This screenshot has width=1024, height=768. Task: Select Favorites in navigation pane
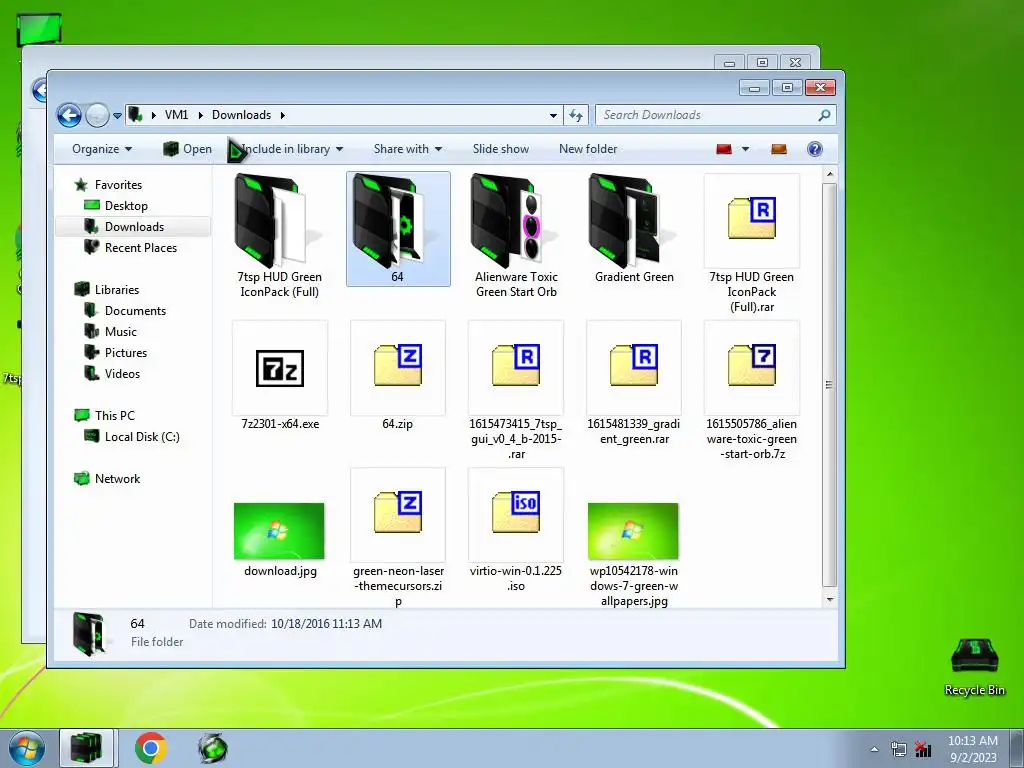[118, 185]
